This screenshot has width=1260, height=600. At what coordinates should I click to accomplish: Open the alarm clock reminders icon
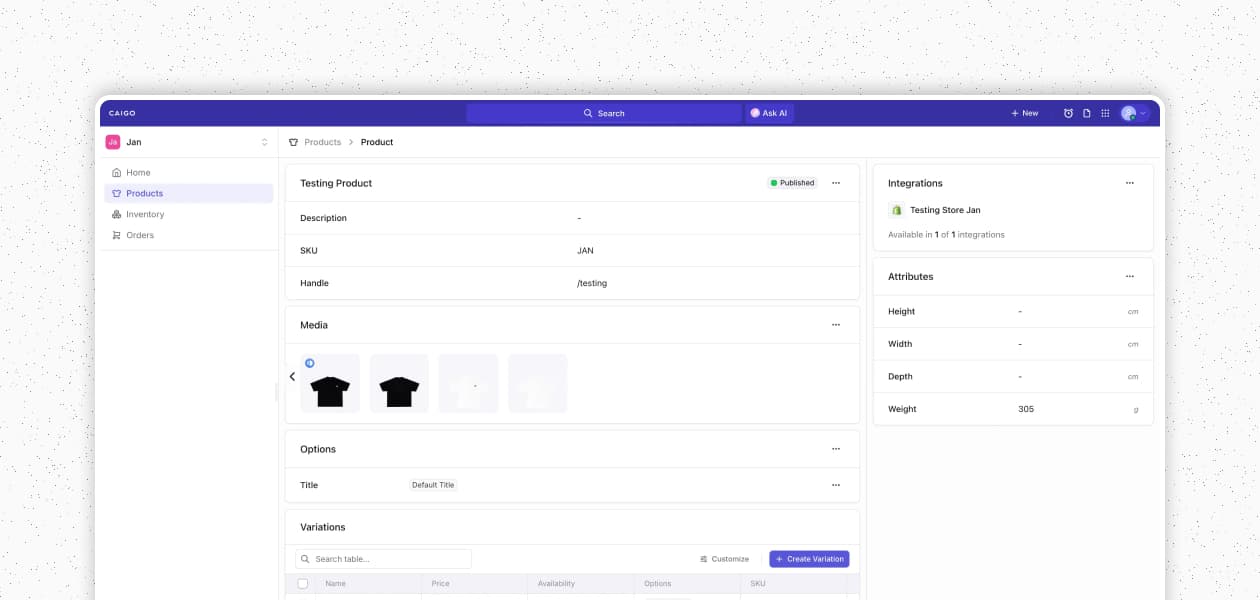[x=1068, y=113]
